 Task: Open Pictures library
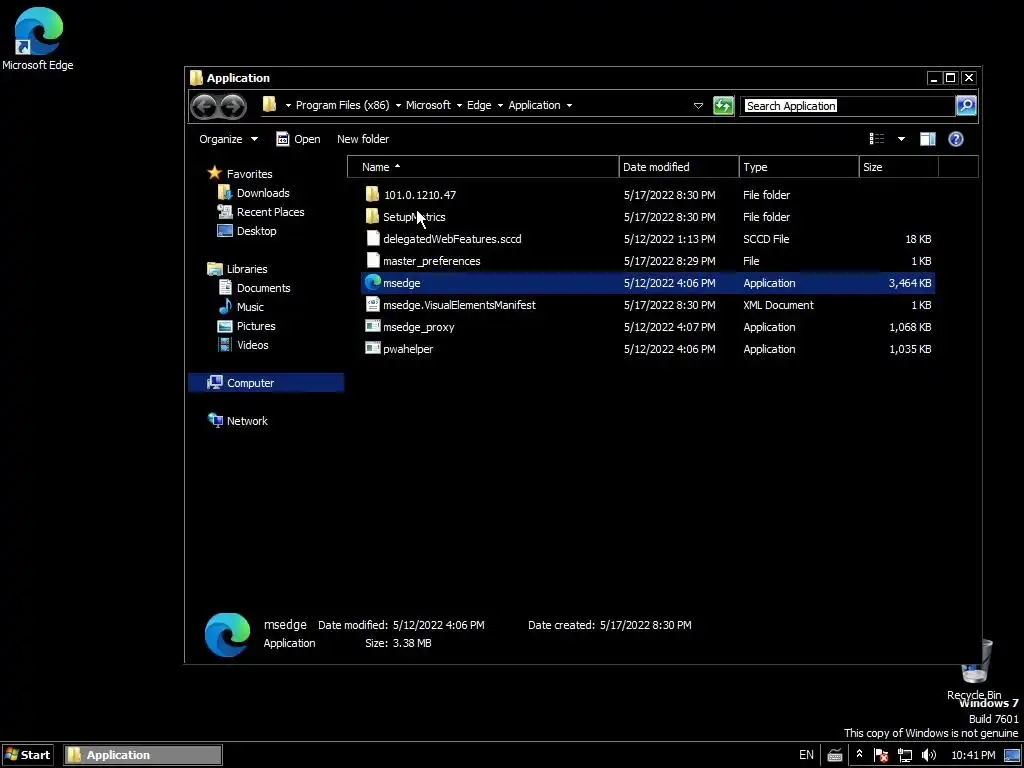coord(255,325)
